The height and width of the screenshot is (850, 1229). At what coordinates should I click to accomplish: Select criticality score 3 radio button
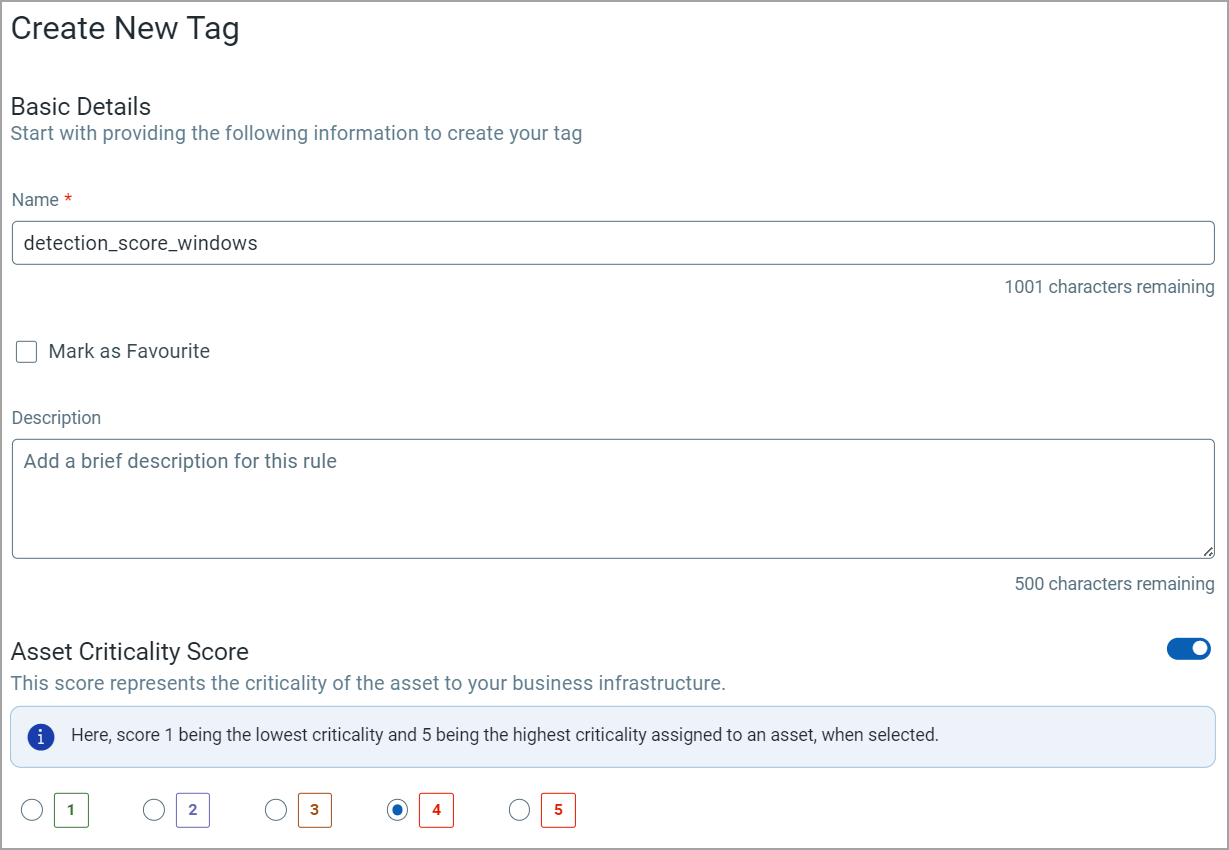(276, 811)
